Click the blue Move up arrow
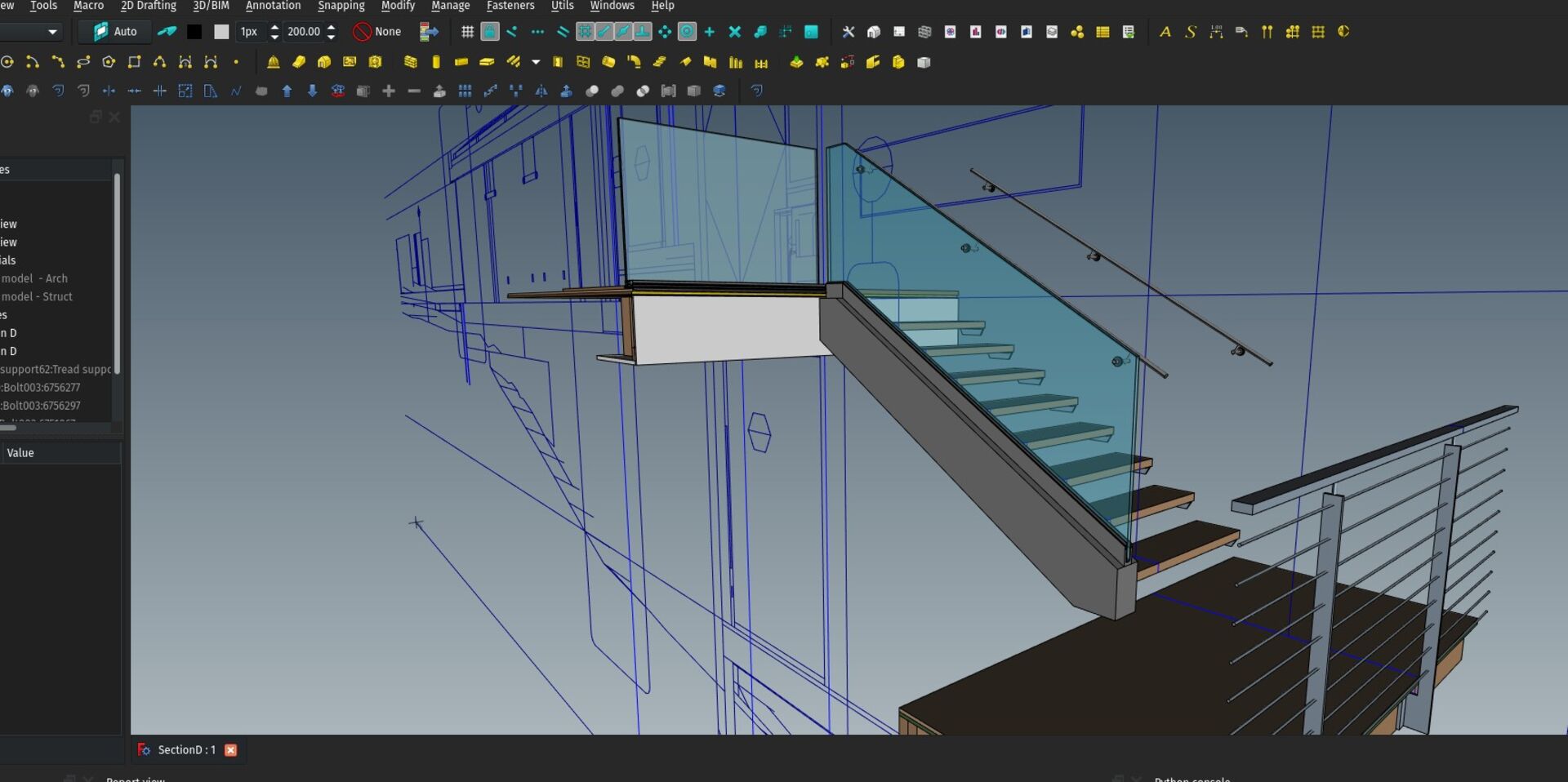Screen dimensions: 1568x782 click(287, 91)
